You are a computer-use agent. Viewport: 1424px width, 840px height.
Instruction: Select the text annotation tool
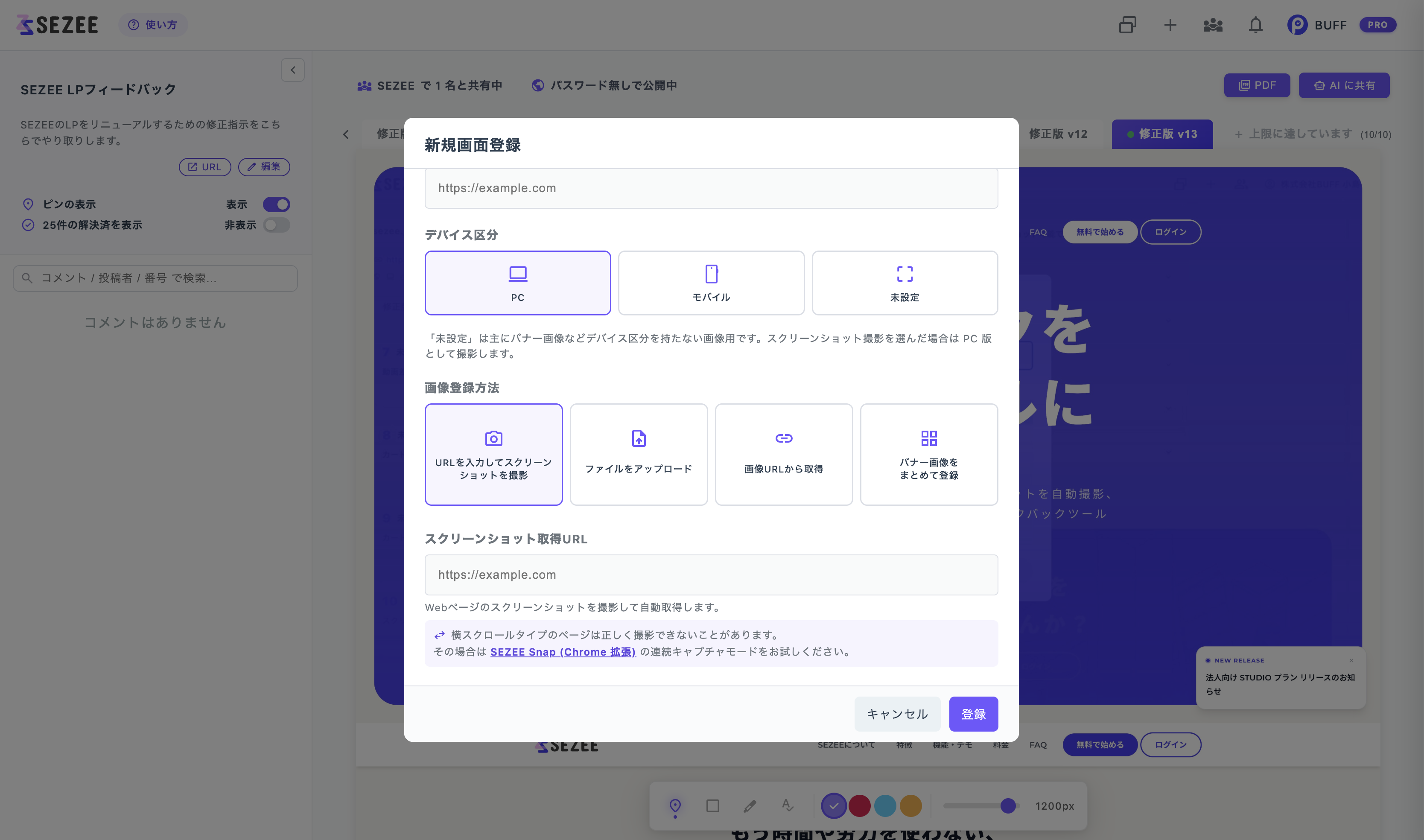tap(787, 805)
